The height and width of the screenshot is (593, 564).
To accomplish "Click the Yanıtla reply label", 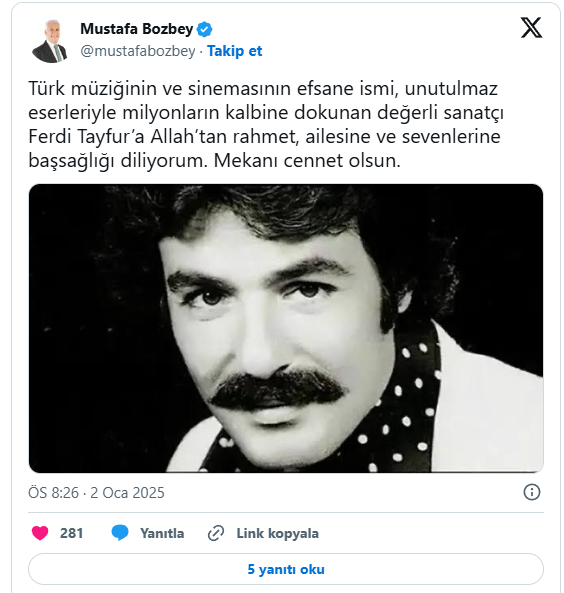I will [x=162, y=533].
